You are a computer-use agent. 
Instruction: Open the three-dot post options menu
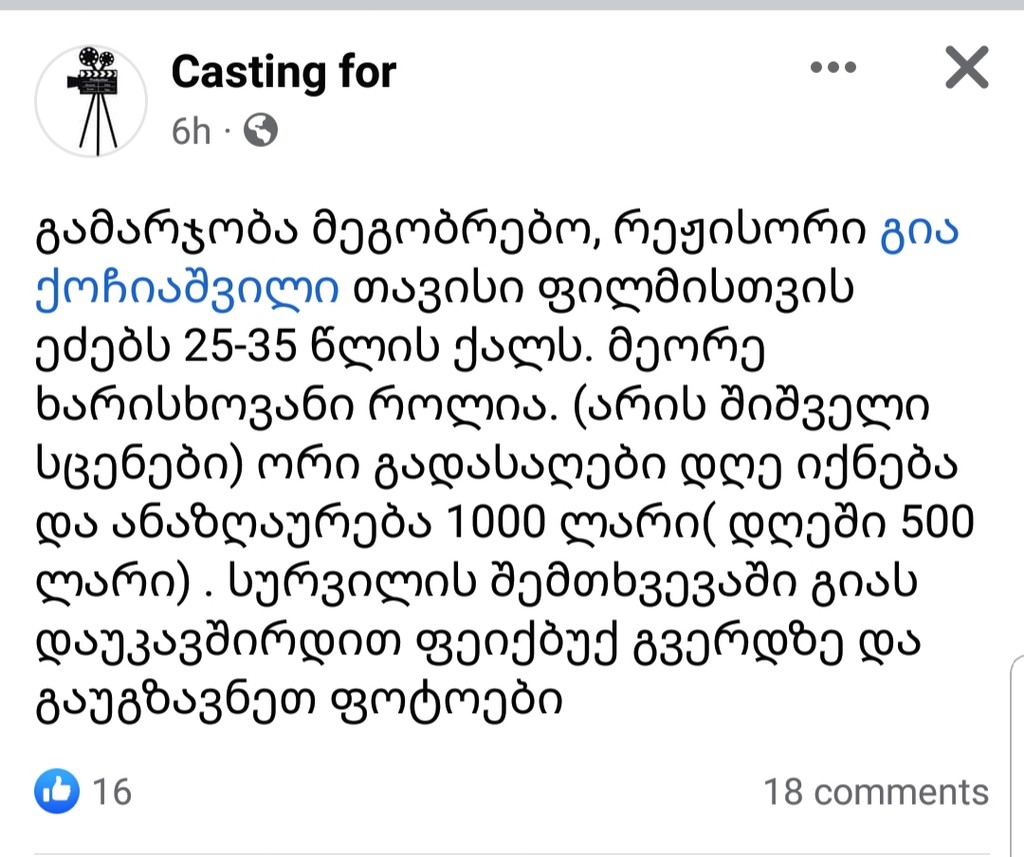coord(835,68)
